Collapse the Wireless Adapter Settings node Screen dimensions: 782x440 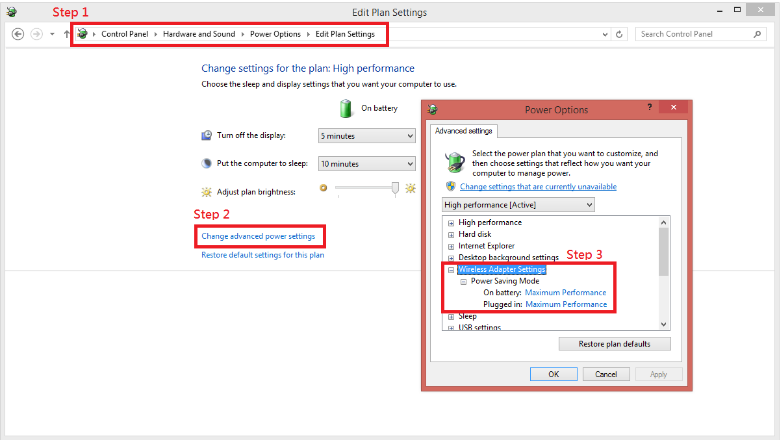tap(451, 270)
